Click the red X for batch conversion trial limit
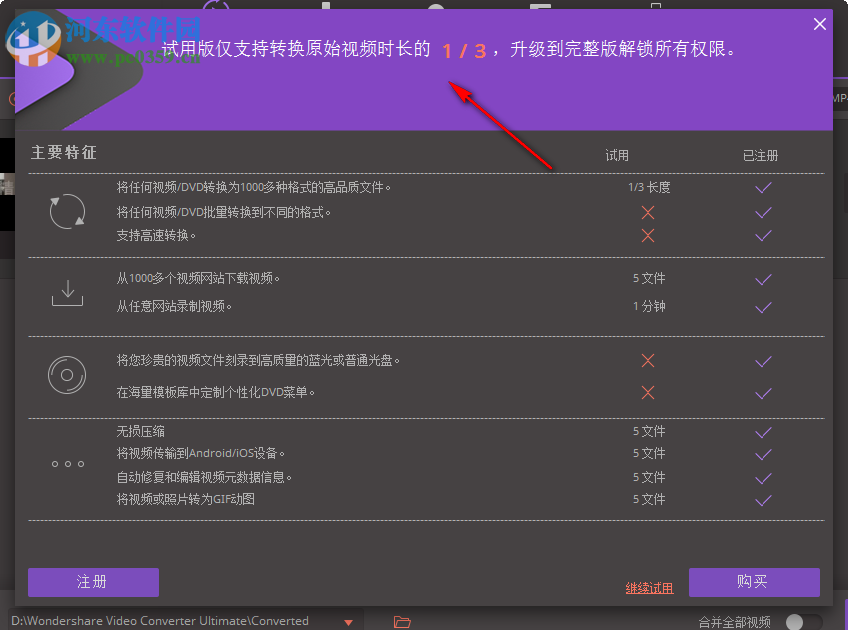Screen dimensions: 848x630 [x=648, y=212]
